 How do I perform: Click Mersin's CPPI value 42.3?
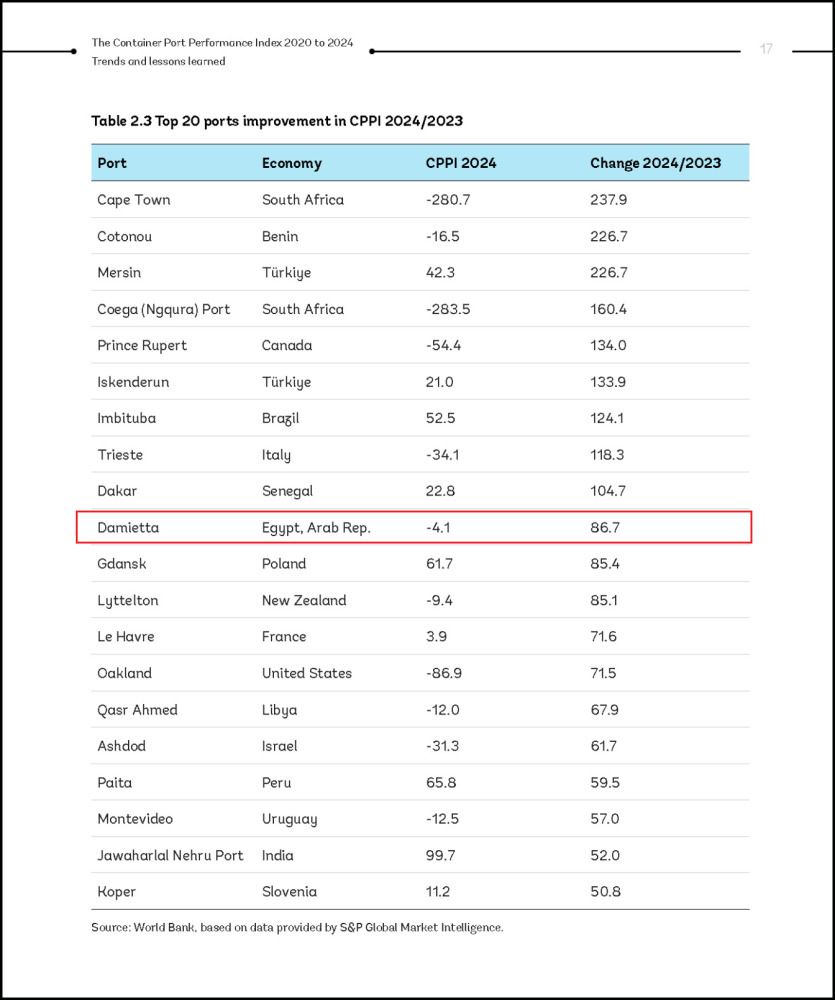pos(441,273)
